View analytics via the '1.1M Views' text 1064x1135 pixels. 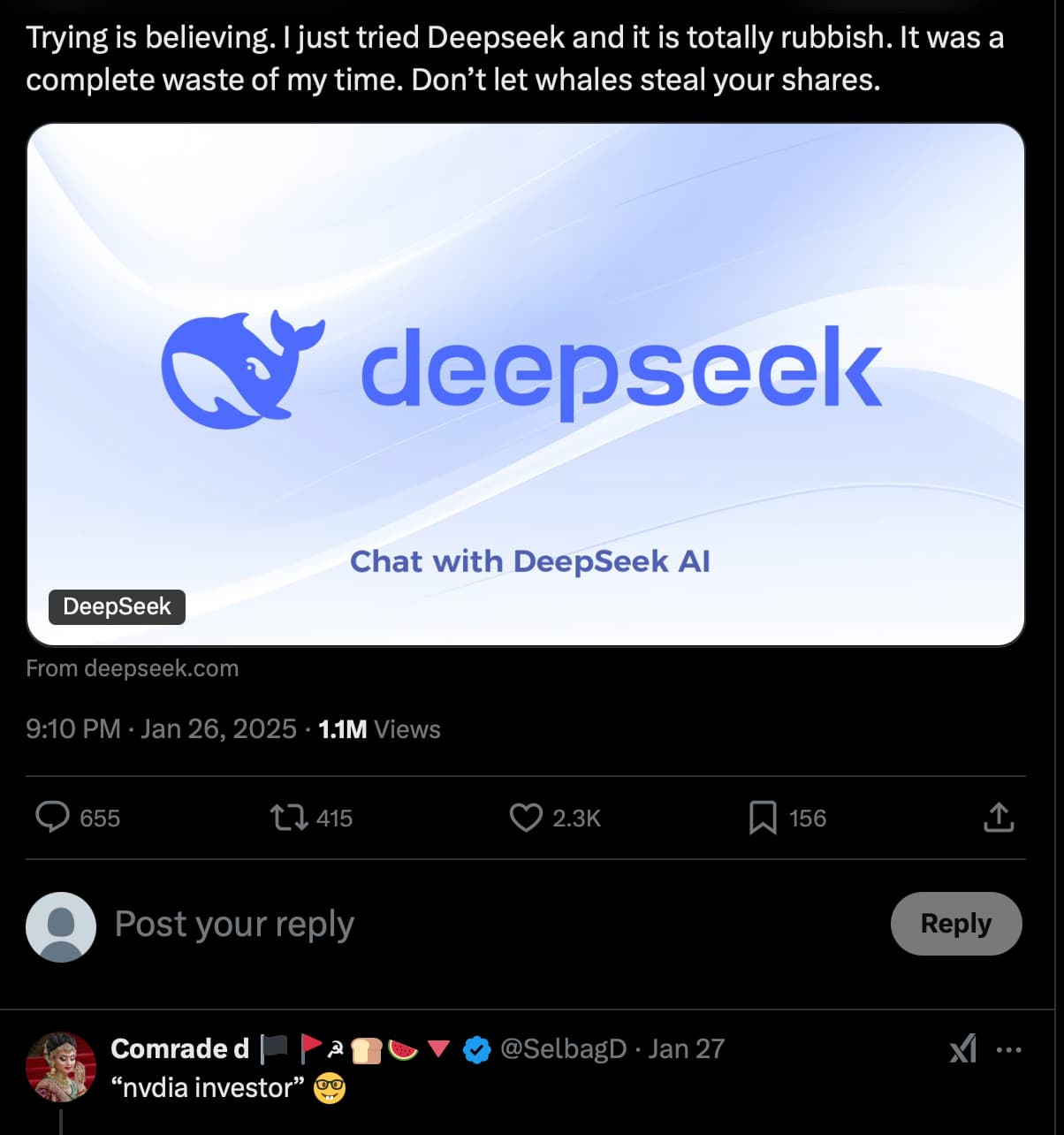click(x=379, y=729)
